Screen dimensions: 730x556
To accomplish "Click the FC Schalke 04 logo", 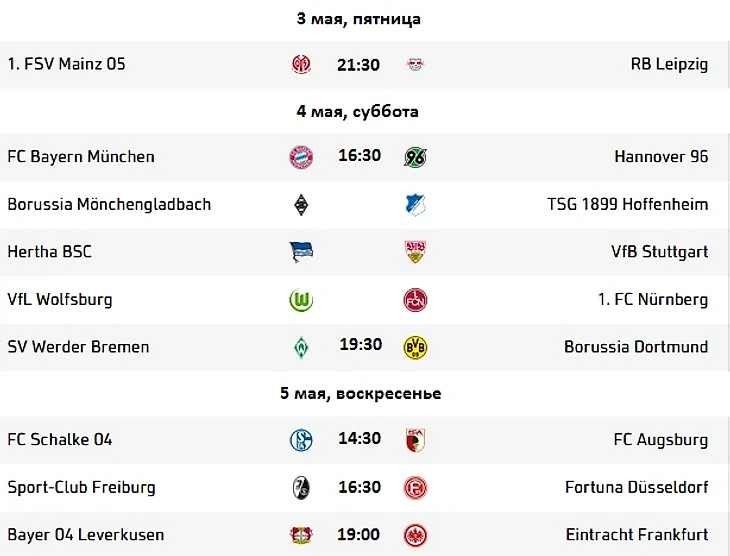I will pyautogui.click(x=300, y=440).
